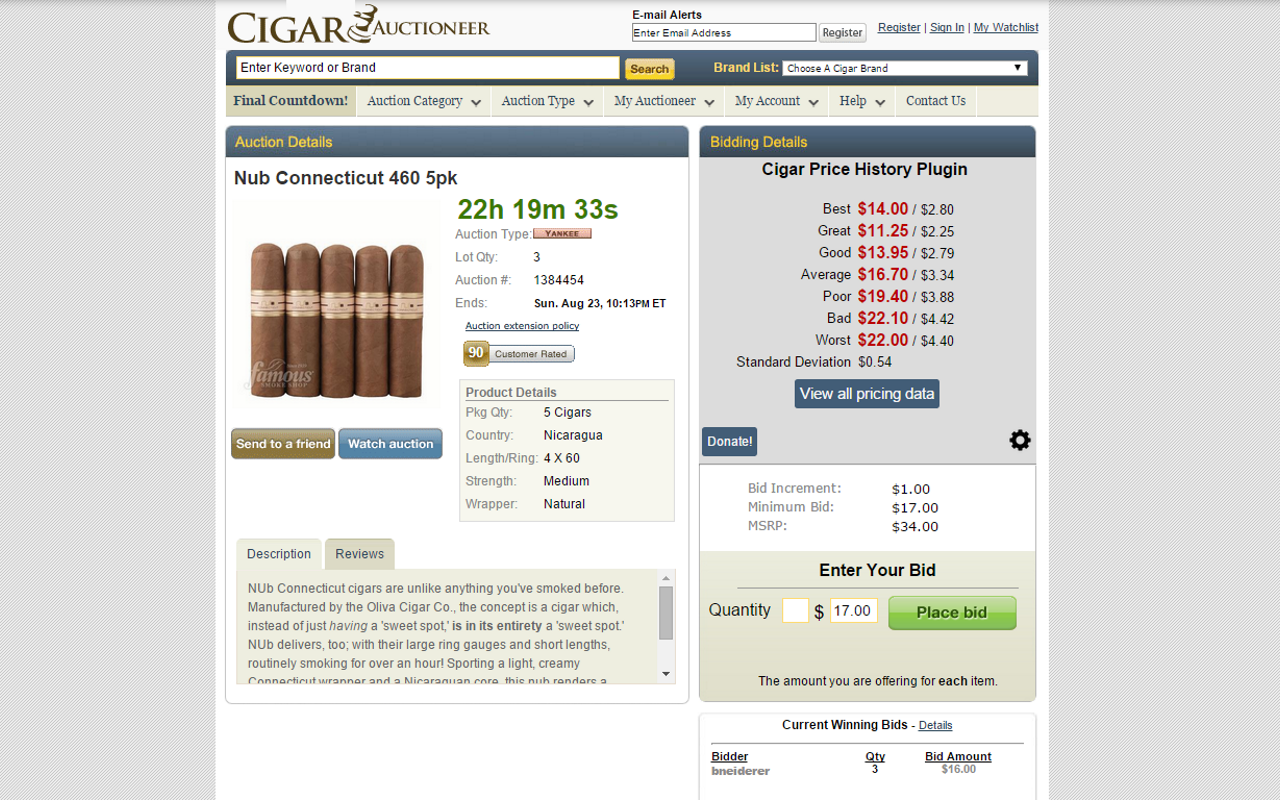1280x800 pixels.
Task: Focus the bid amount field showing 17.00
Action: tap(853, 610)
